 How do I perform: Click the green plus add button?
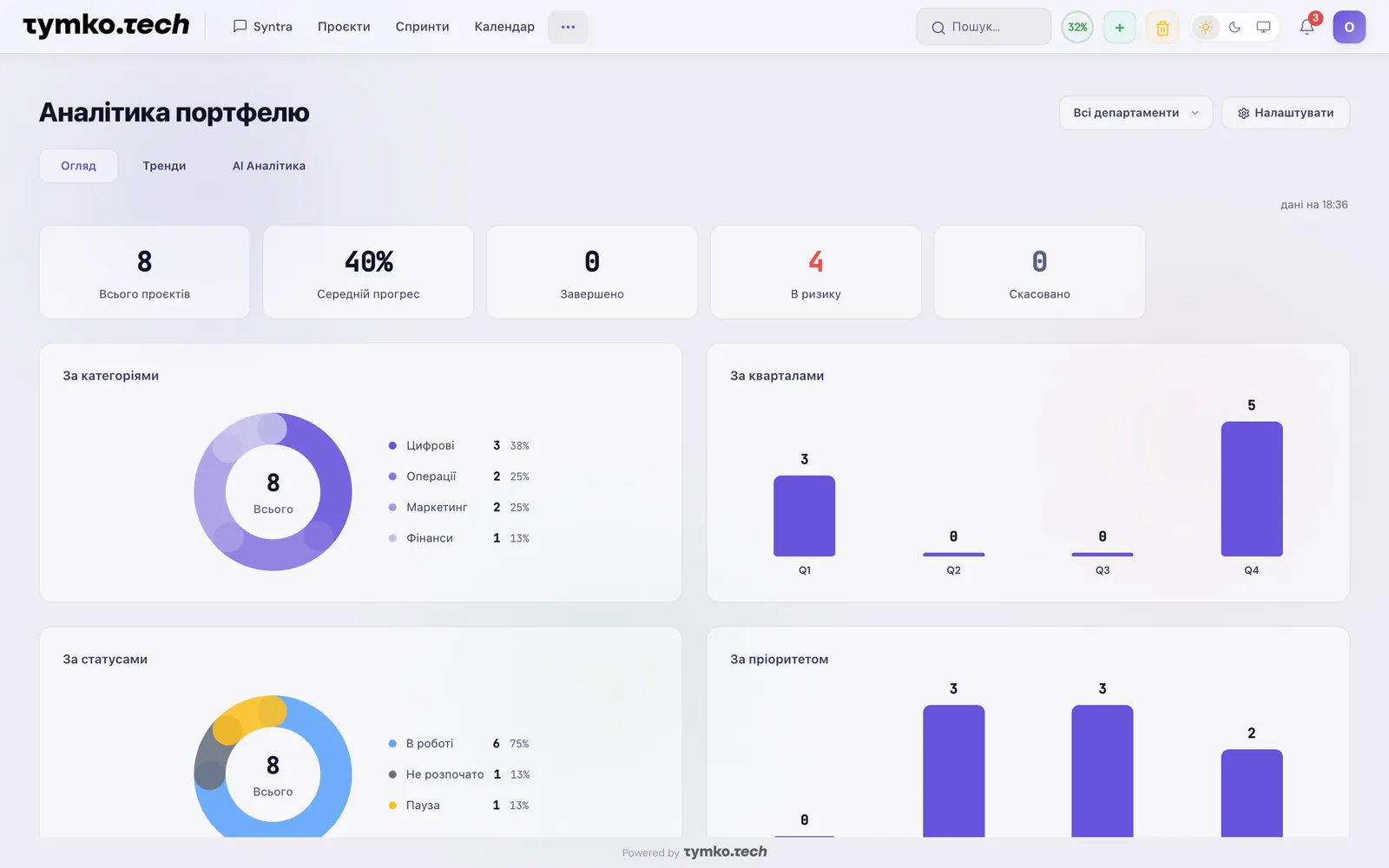click(x=1120, y=27)
